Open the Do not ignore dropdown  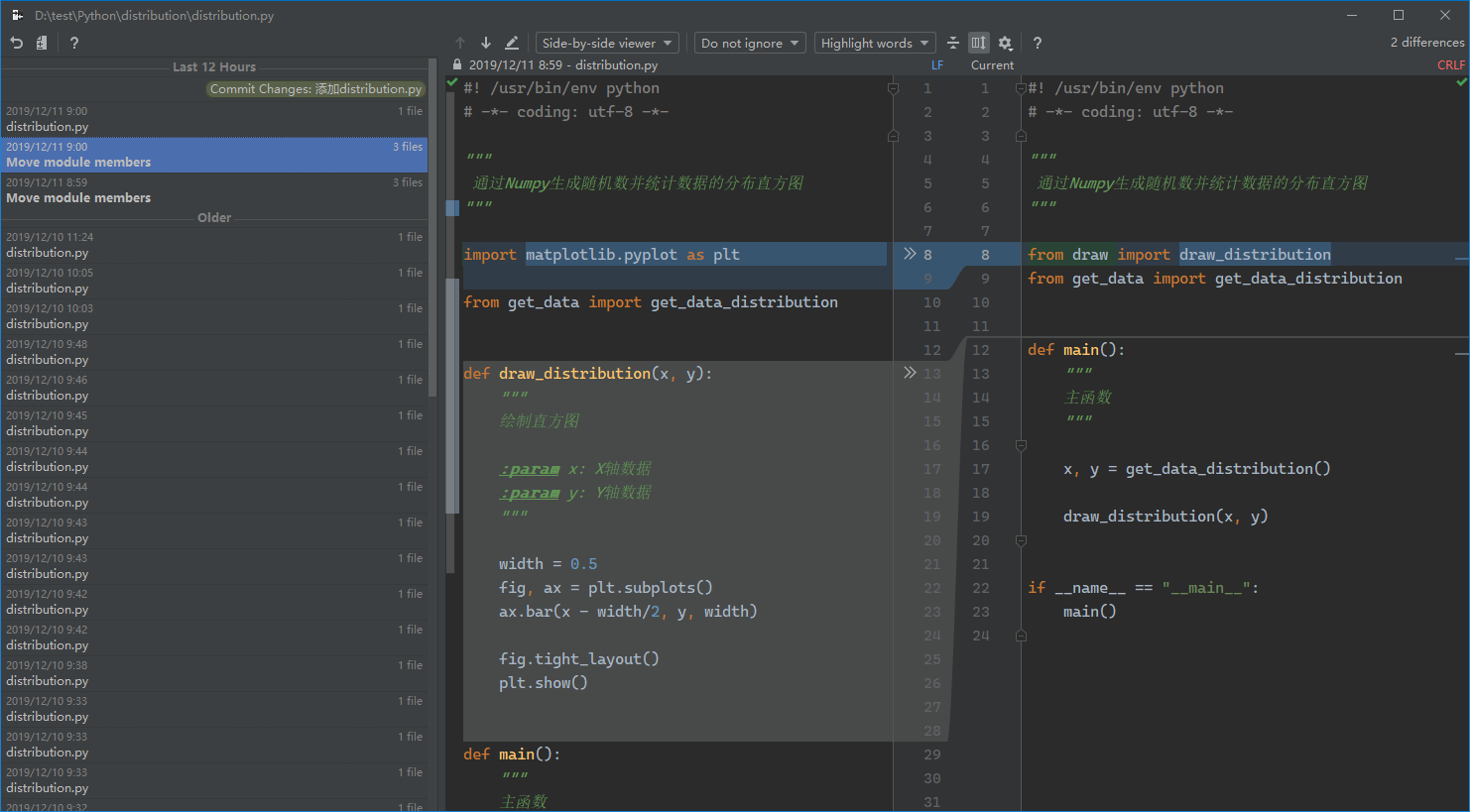click(750, 43)
